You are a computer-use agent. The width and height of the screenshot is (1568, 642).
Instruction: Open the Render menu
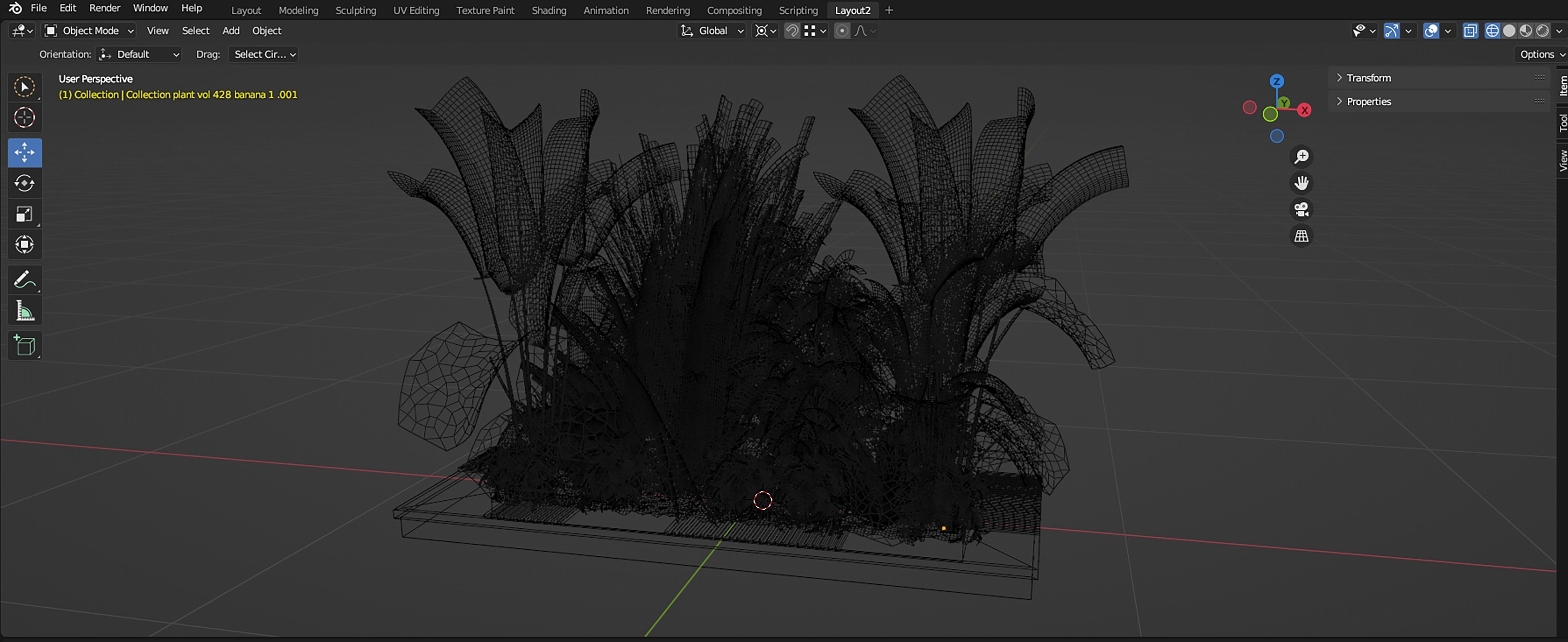105,8
